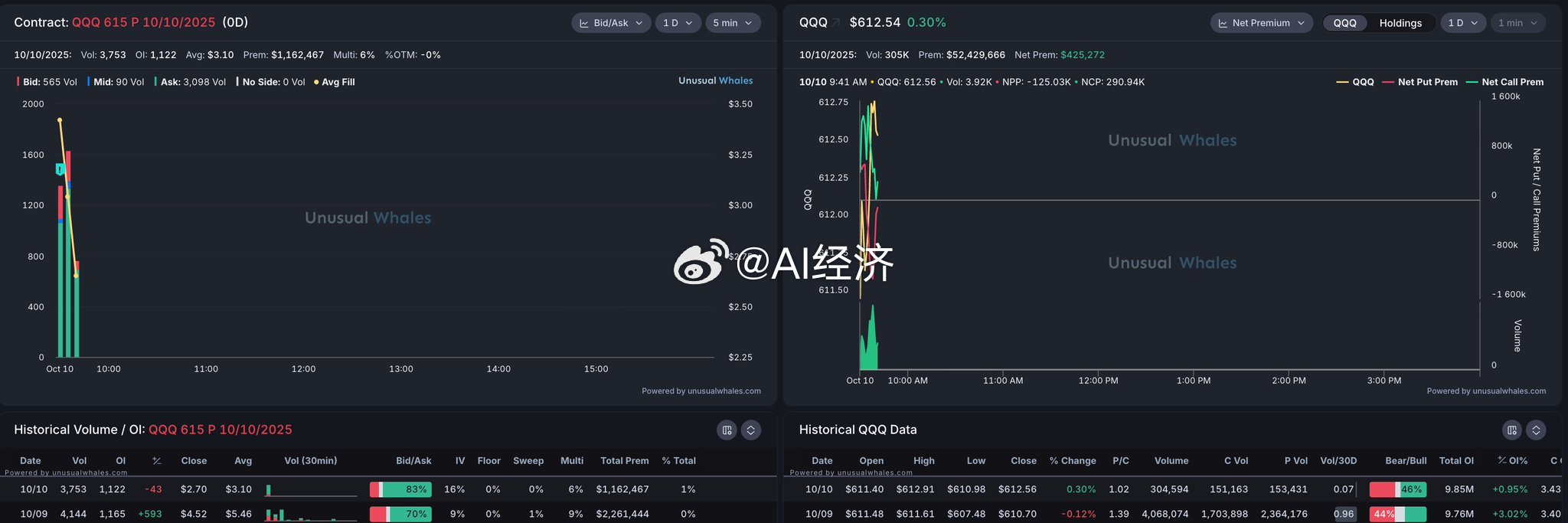
Task: Open column settings for Historical QQQ Data table
Action: [x=1512, y=430]
